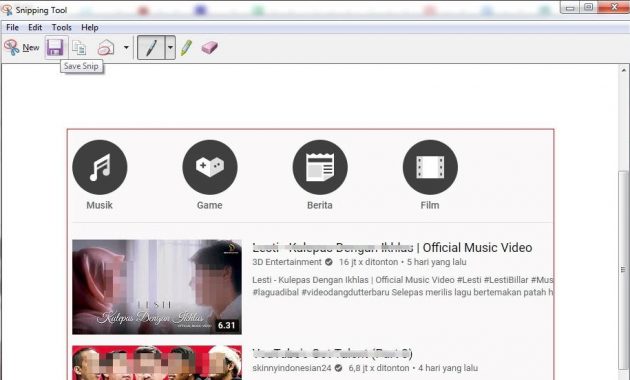Minimize the Snipping Tool window

[569, 7]
